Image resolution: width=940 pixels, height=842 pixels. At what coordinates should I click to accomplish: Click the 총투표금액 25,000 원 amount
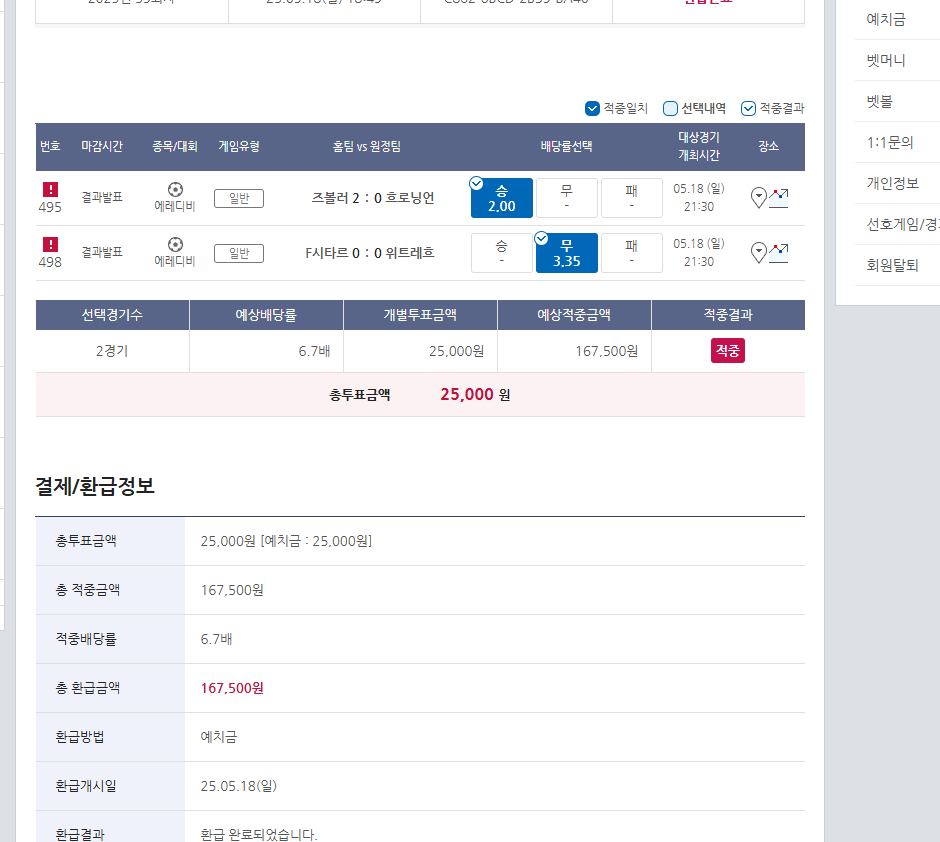coord(475,394)
